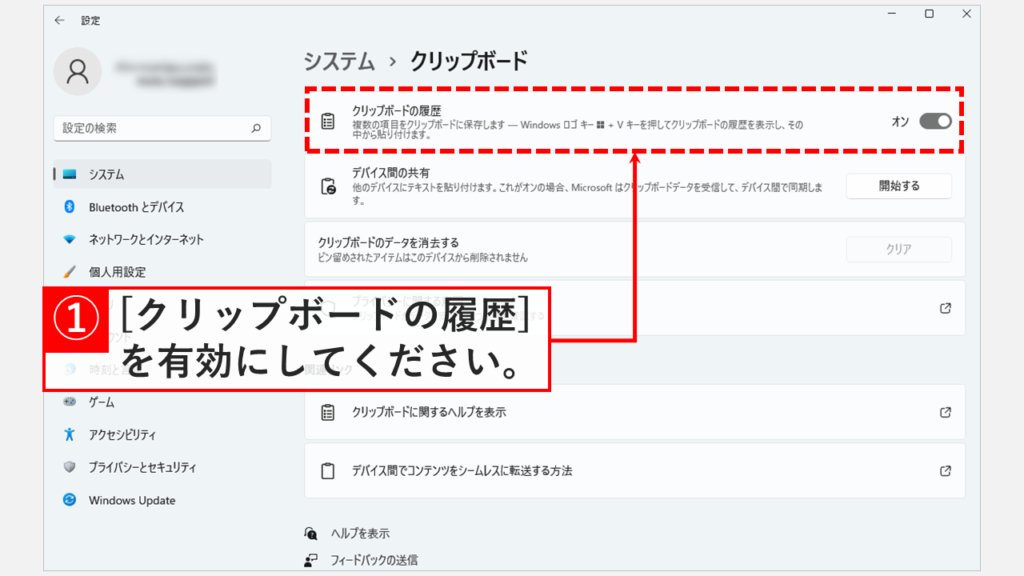Select システム in the sidebar
Image resolution: width=1024 pixels, height=576 pixels.
(106, 174)
